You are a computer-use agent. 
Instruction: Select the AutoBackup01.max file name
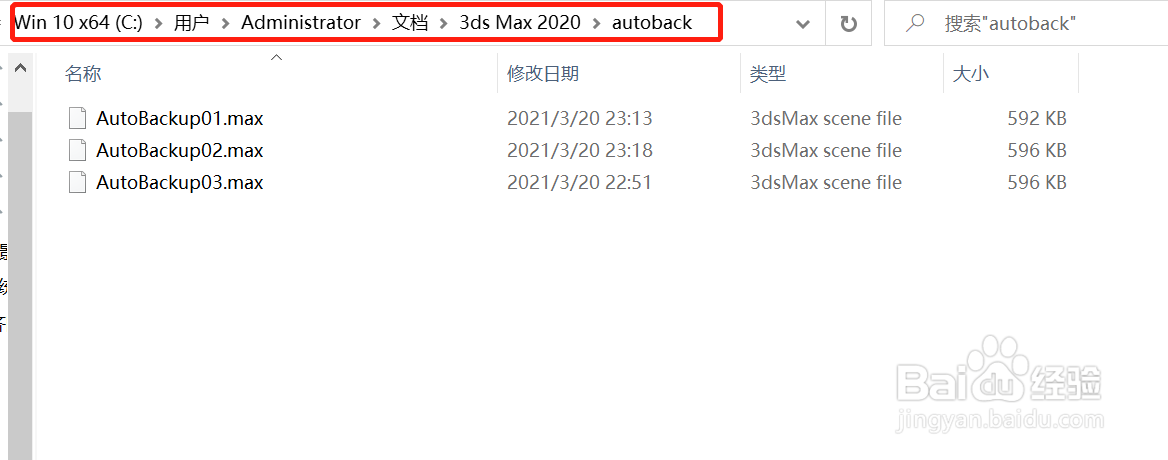coord(180,118)
